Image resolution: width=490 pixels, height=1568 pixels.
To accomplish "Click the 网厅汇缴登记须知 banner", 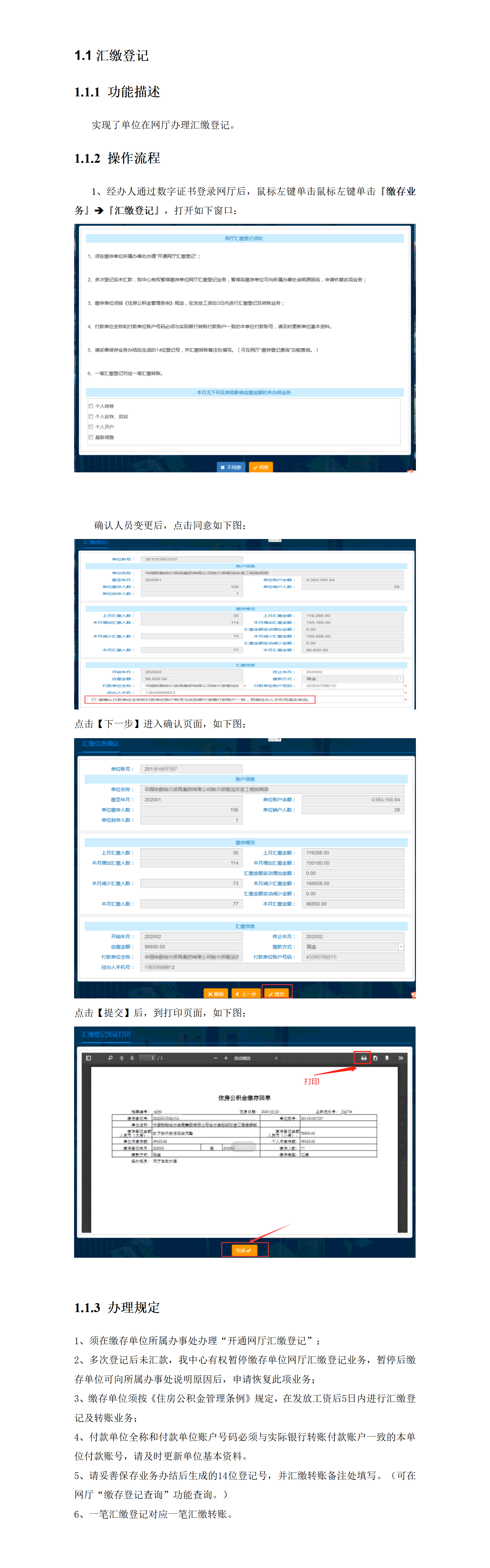I will coord(245,239).
